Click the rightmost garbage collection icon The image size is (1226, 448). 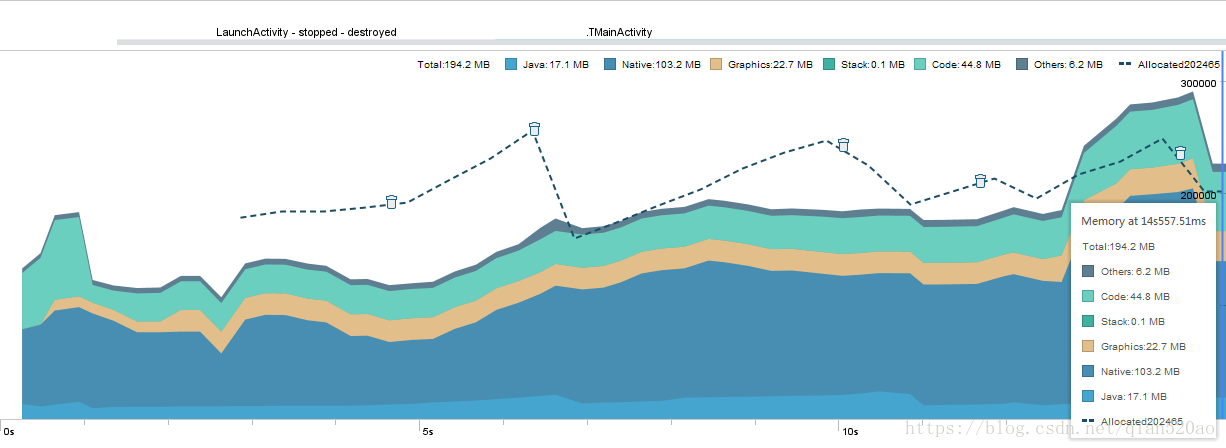tap(1180, 153)
